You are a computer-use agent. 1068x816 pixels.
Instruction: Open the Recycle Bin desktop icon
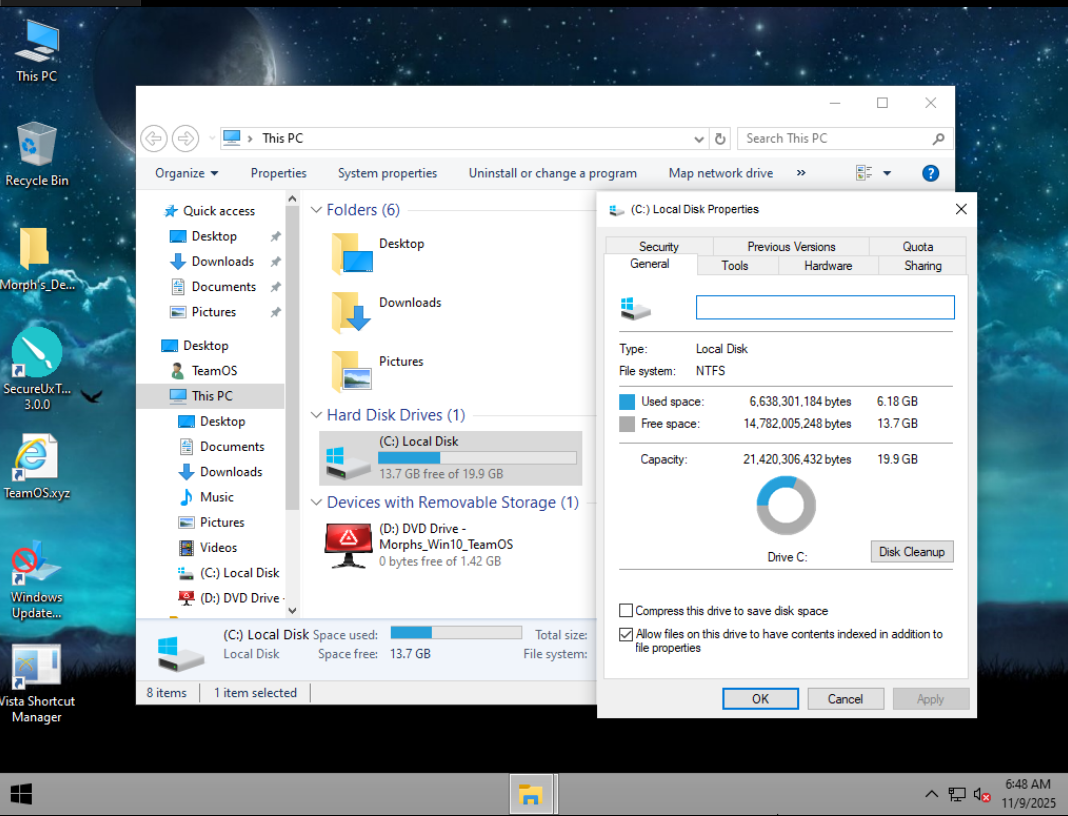pos(37,146)
